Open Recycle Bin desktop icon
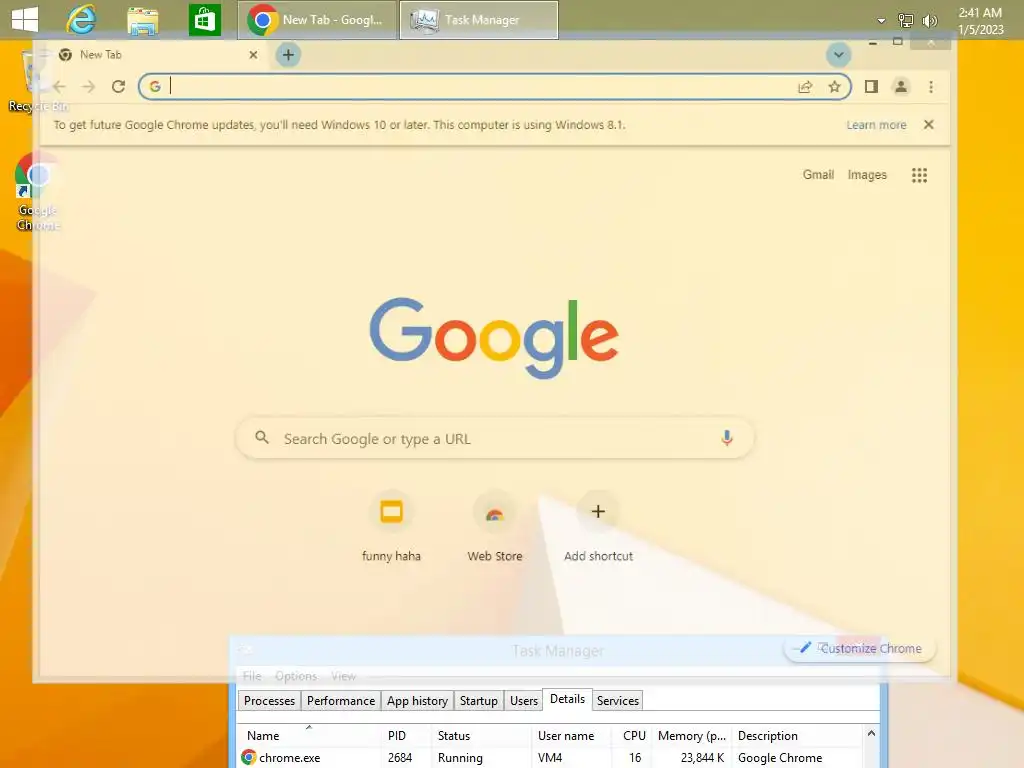 point(37,82)
